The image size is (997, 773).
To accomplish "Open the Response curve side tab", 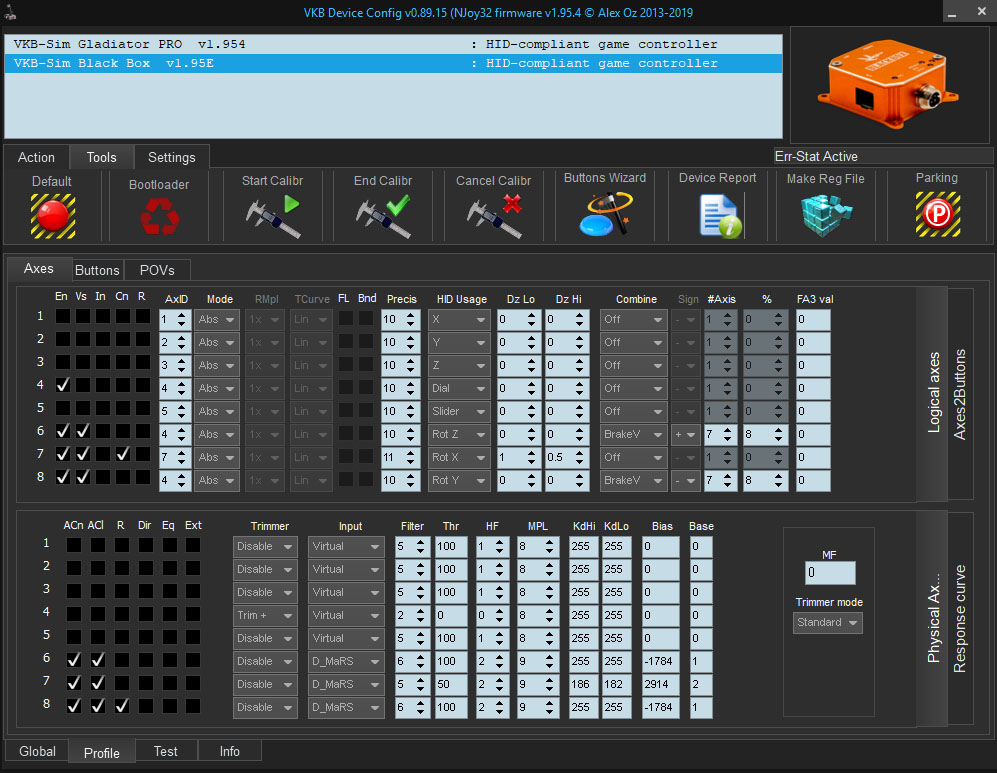I will (x=960, y=619).
